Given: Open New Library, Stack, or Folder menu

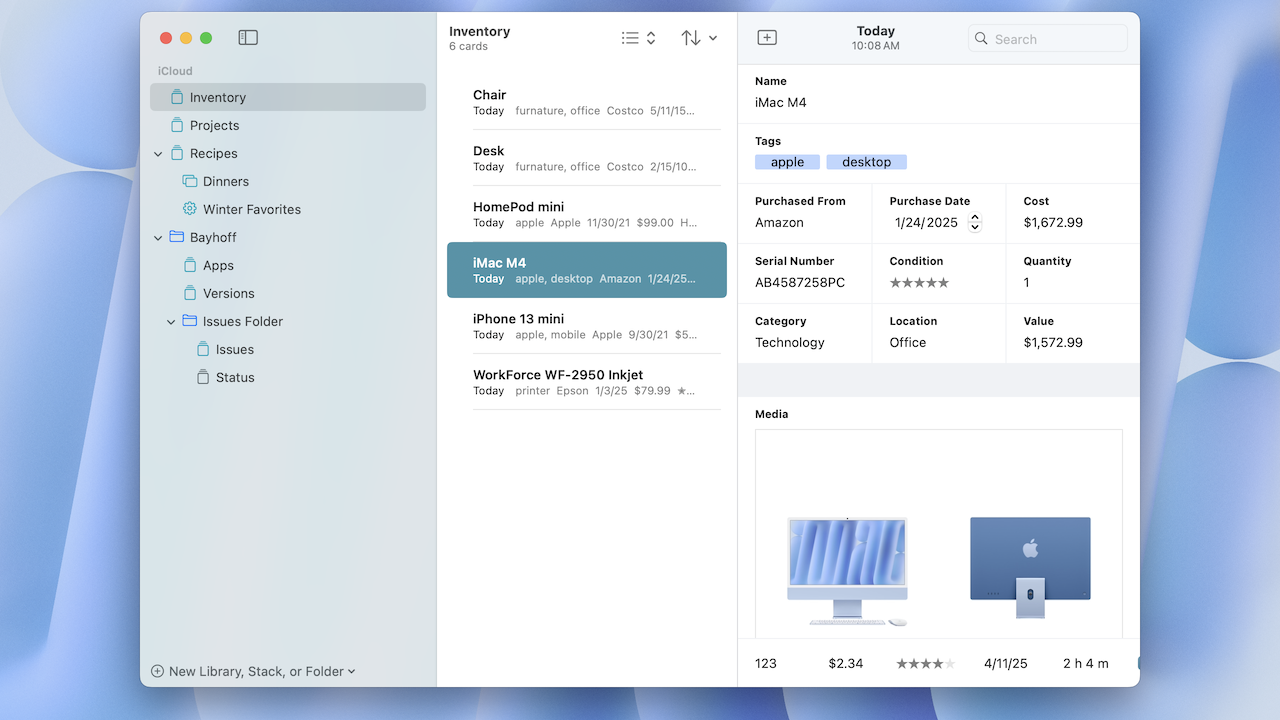Looking at the screenshot, I should [x=254, y=671].
